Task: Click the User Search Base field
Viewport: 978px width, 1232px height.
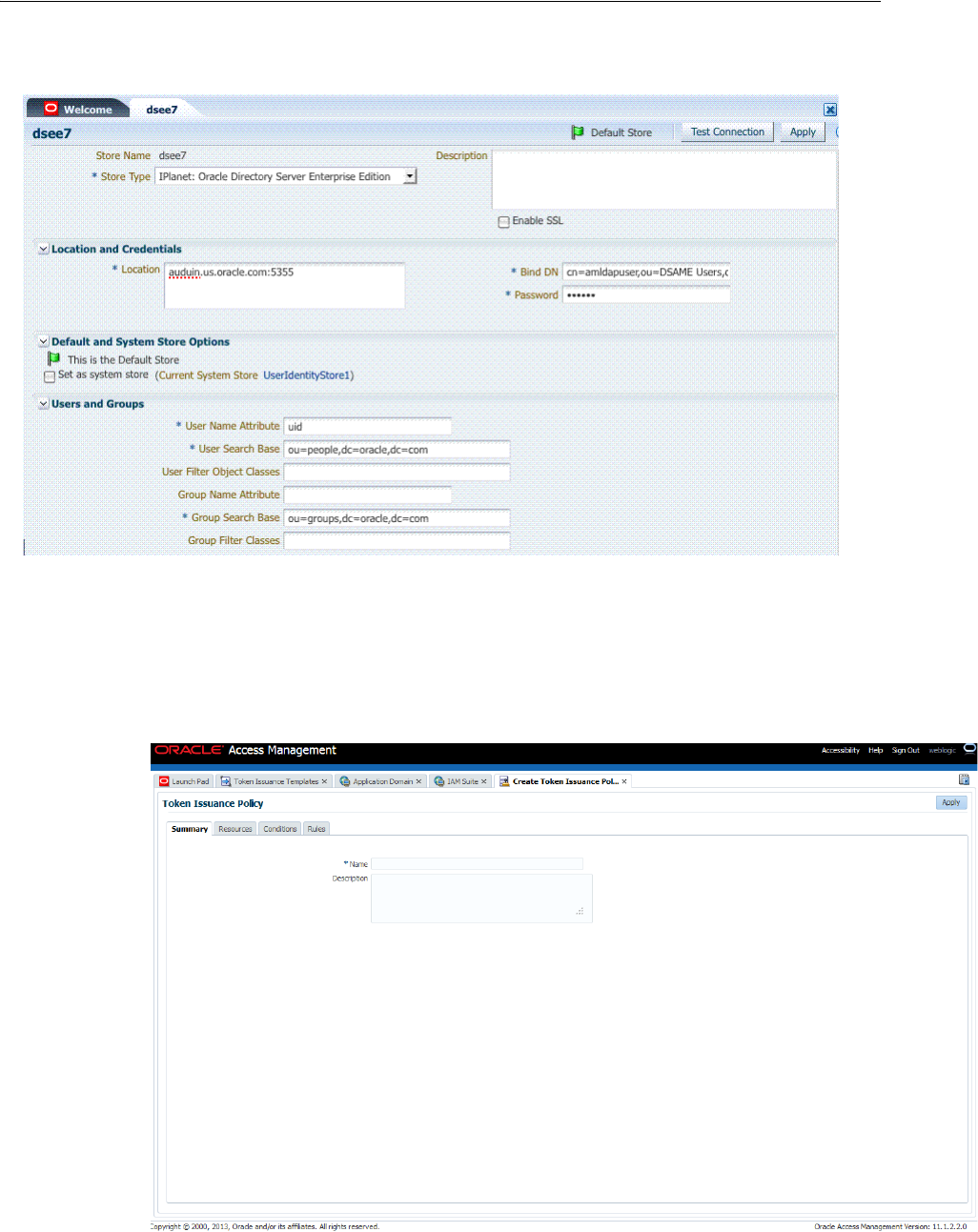Action: coord(397,450)
